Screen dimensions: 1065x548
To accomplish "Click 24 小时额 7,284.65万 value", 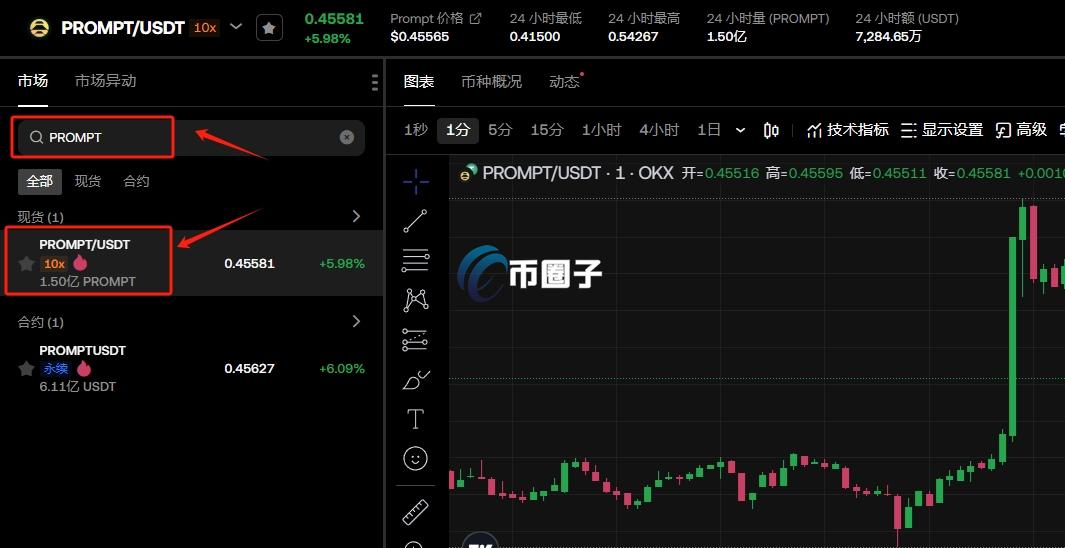I will pos(888,36).
